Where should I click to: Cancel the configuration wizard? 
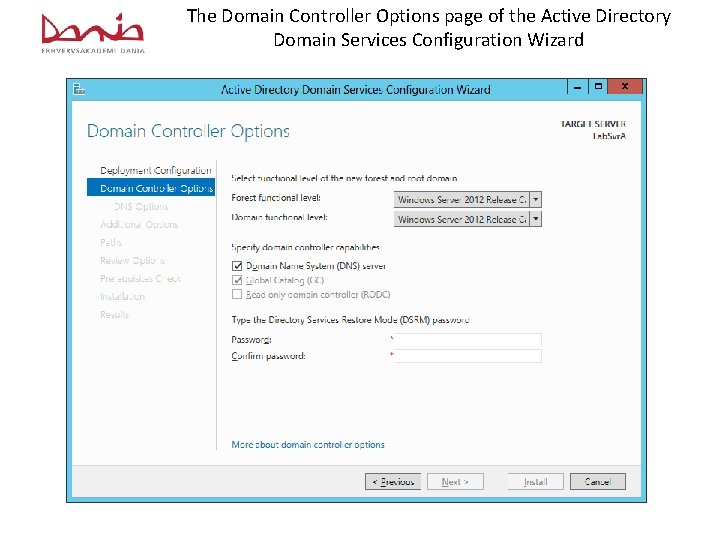[597, 482]
